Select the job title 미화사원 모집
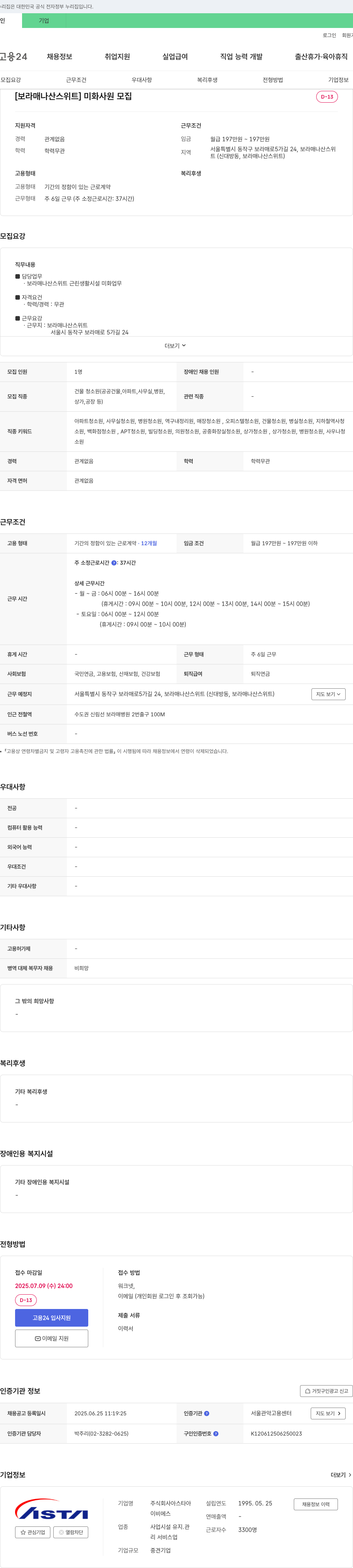The height and width of the screenshot is (1568, 353). tap(73, 96)
